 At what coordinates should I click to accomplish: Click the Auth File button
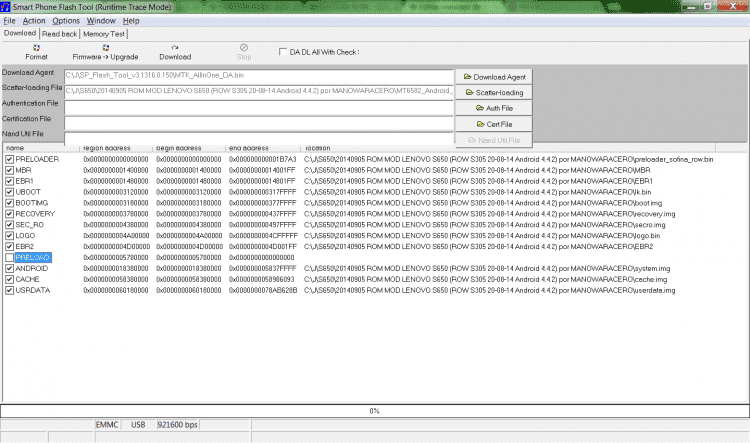(x=494, y=109)
